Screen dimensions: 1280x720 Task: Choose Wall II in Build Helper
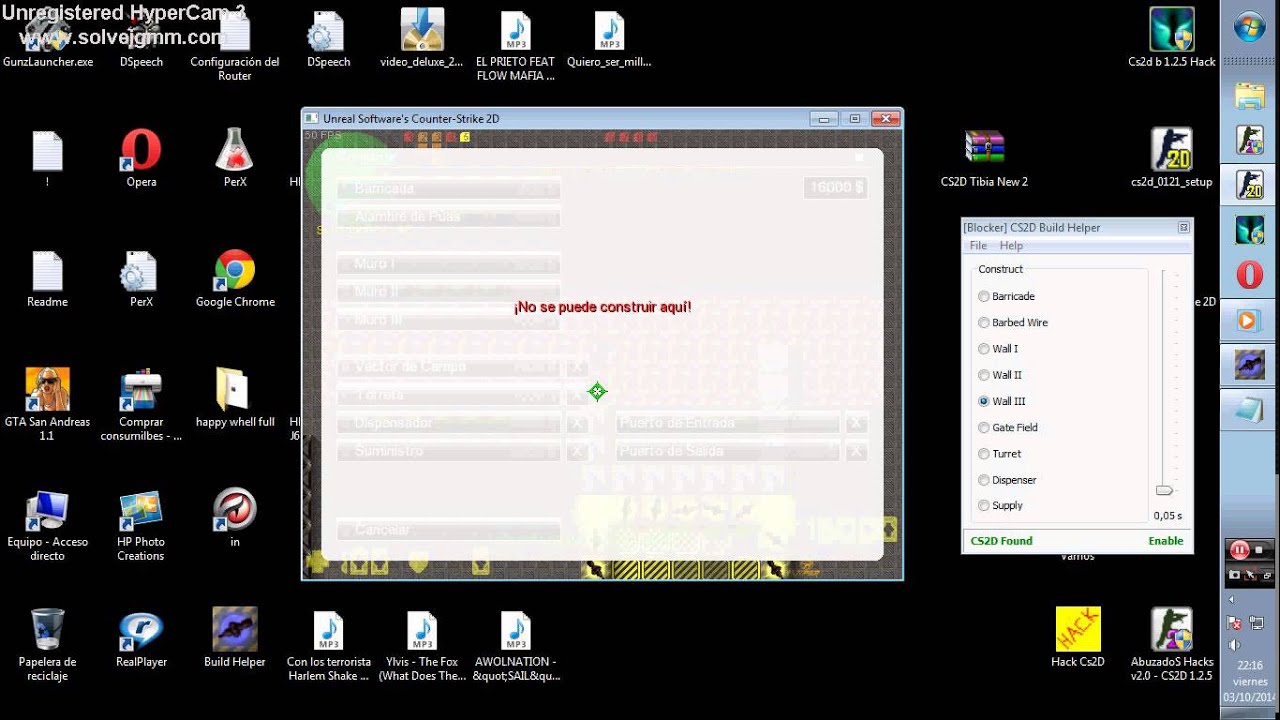1000,374
